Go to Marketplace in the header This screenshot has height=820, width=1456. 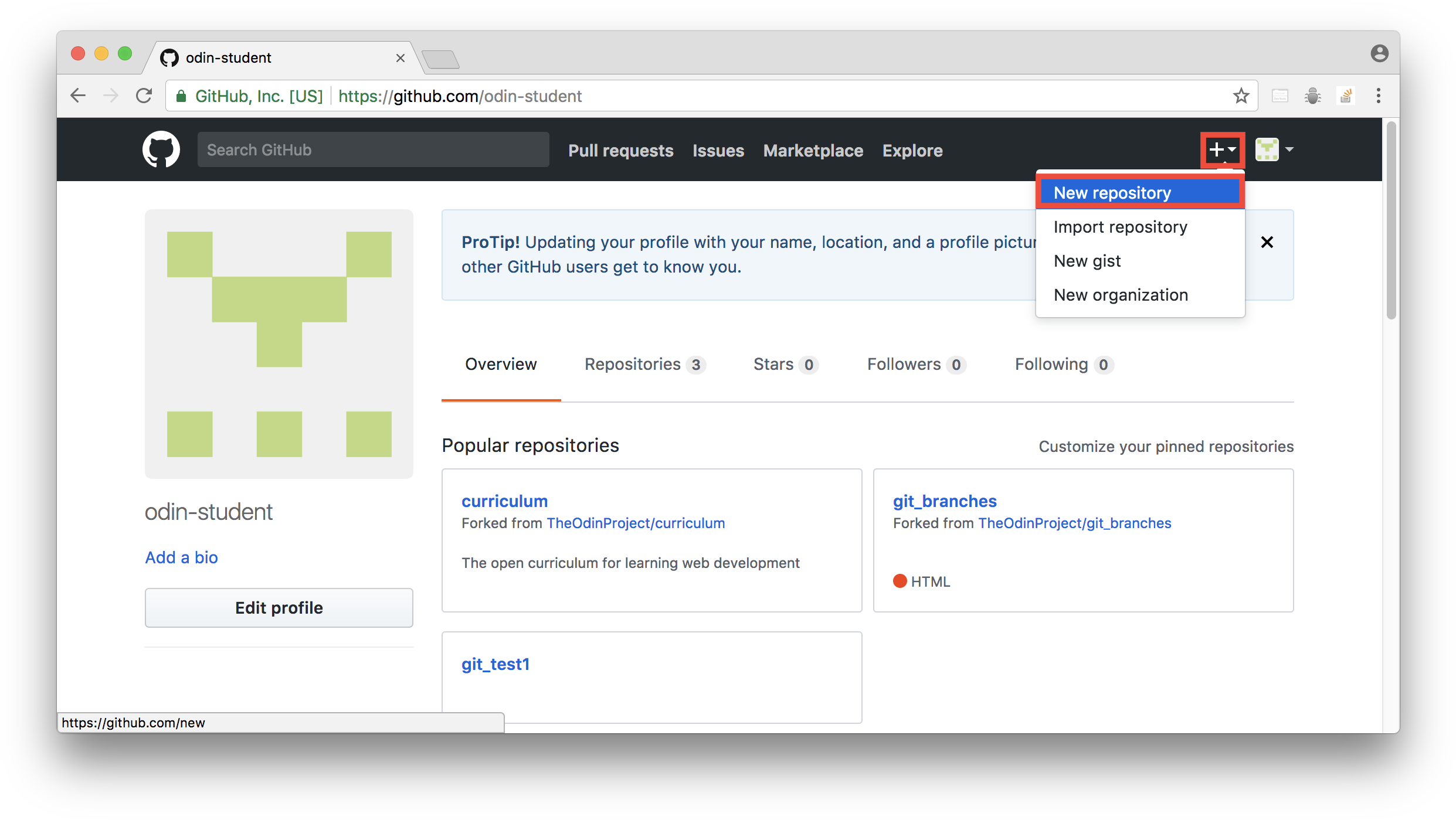point(813,151)
